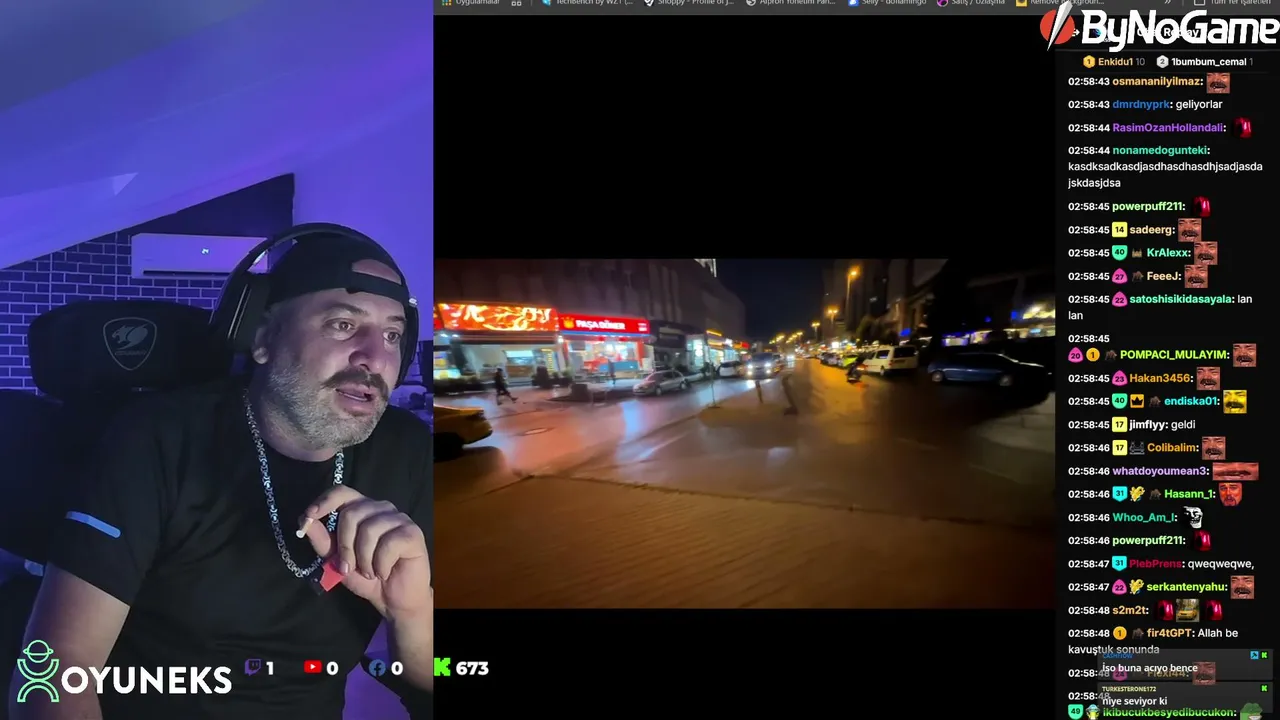Click the face emote after Hakan3456

[1208, 379]
